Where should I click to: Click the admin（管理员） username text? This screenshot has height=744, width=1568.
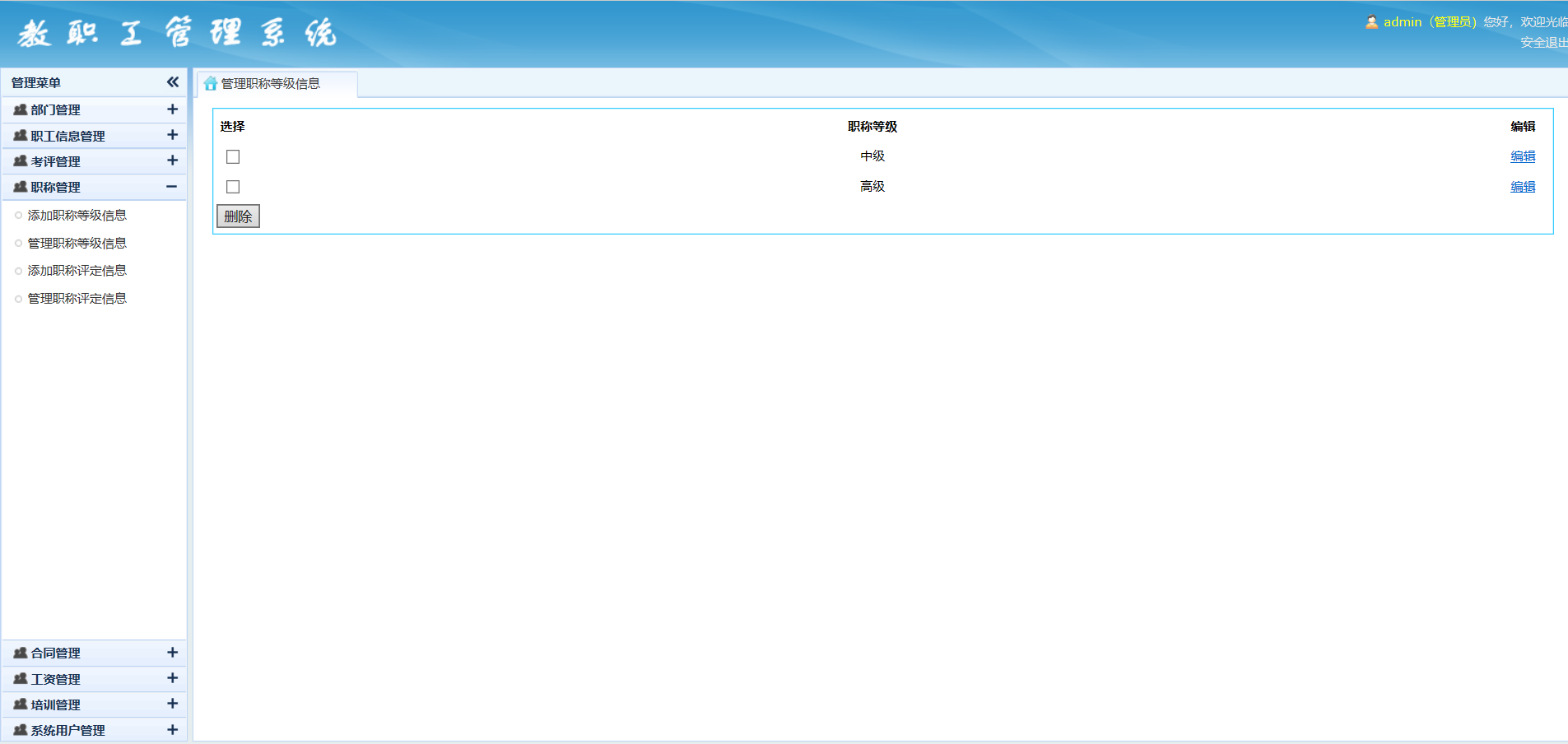(x=1431, y=22)
